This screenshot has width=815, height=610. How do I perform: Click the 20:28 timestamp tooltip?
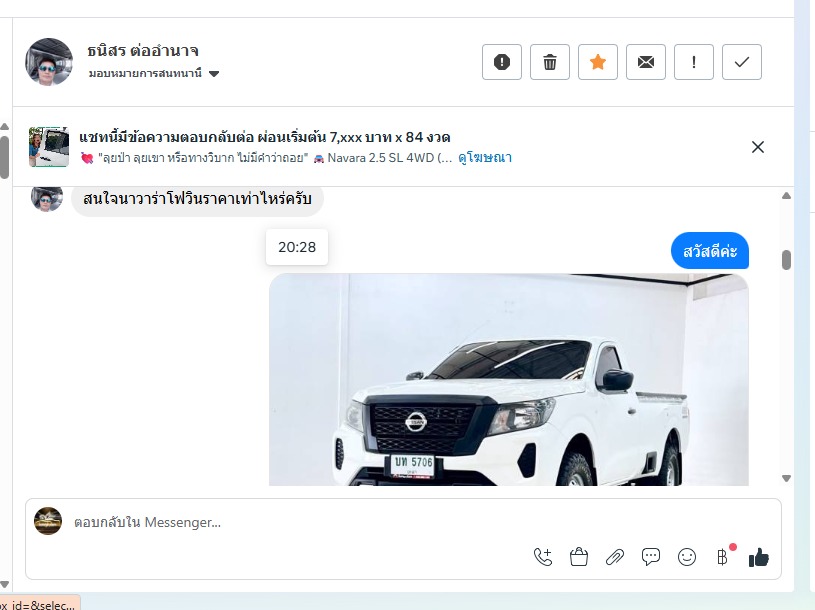pos(297,247)
